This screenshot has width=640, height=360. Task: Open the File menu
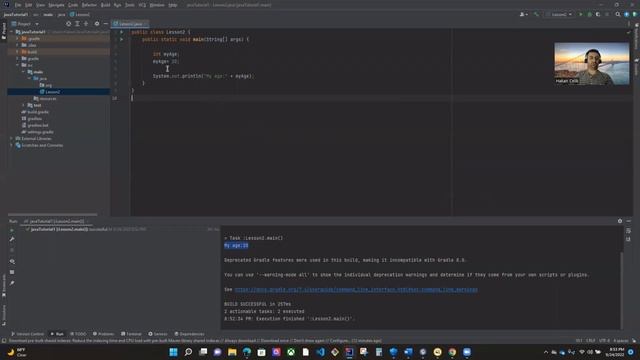(x=18, y=5)
